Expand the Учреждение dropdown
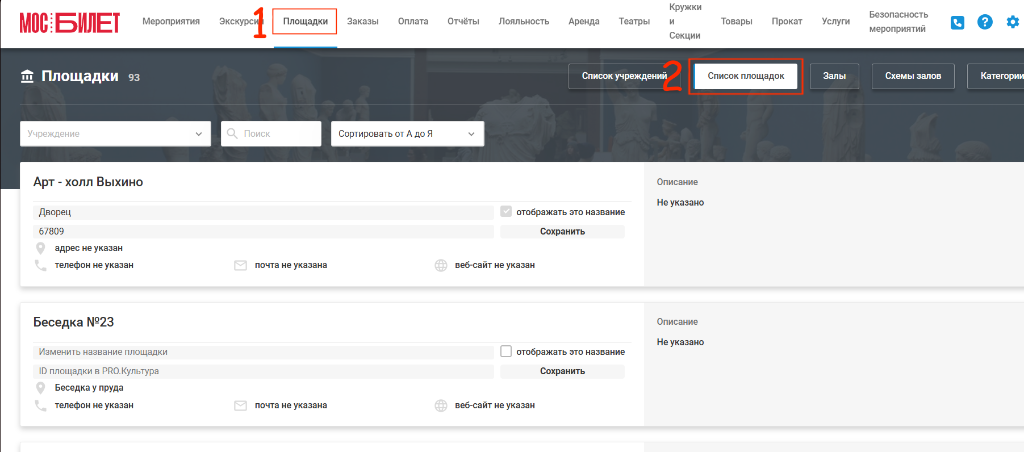1024x452 pixels. pos(116,134)
